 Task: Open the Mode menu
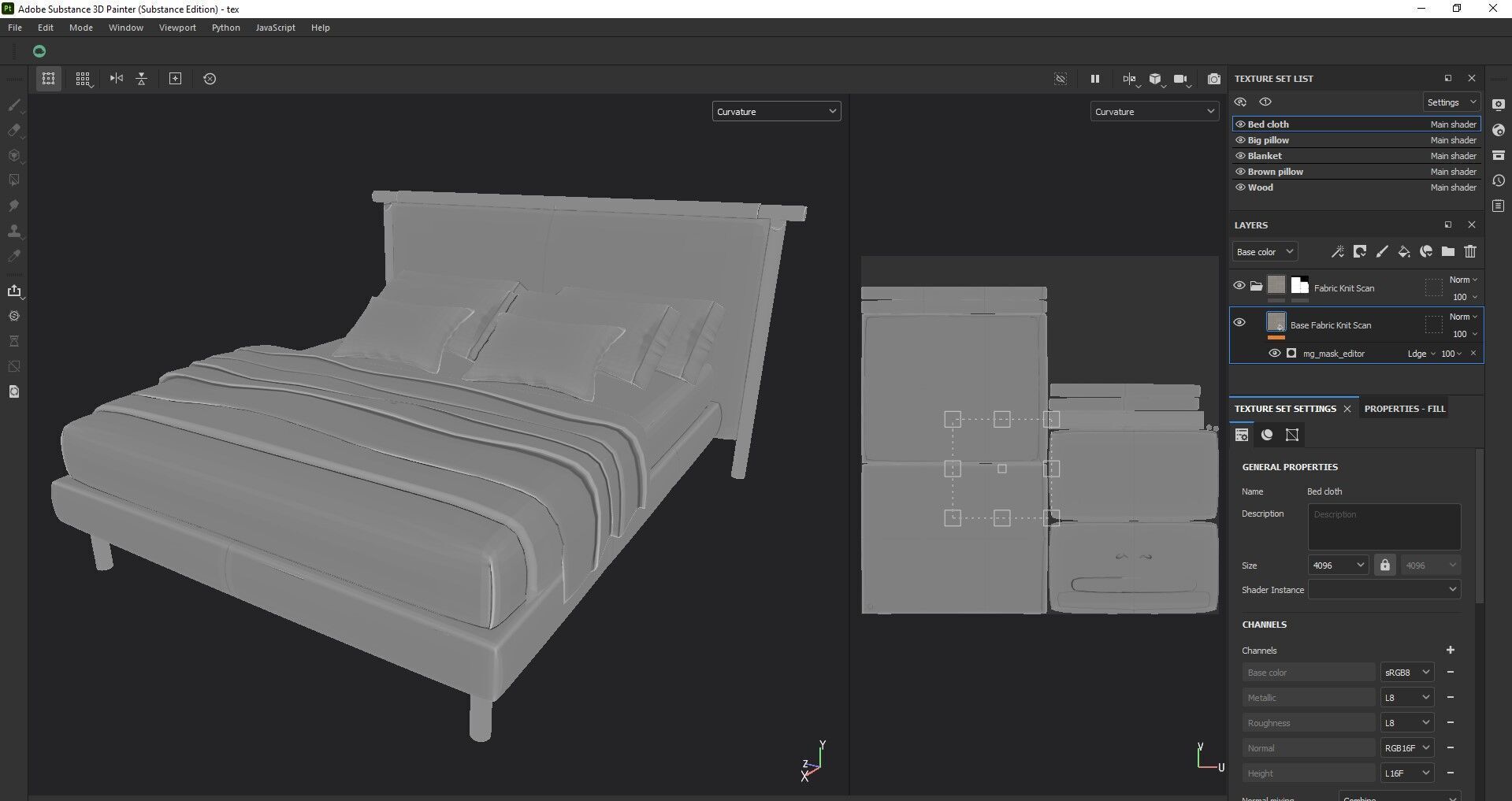click(x=81, y=28)
